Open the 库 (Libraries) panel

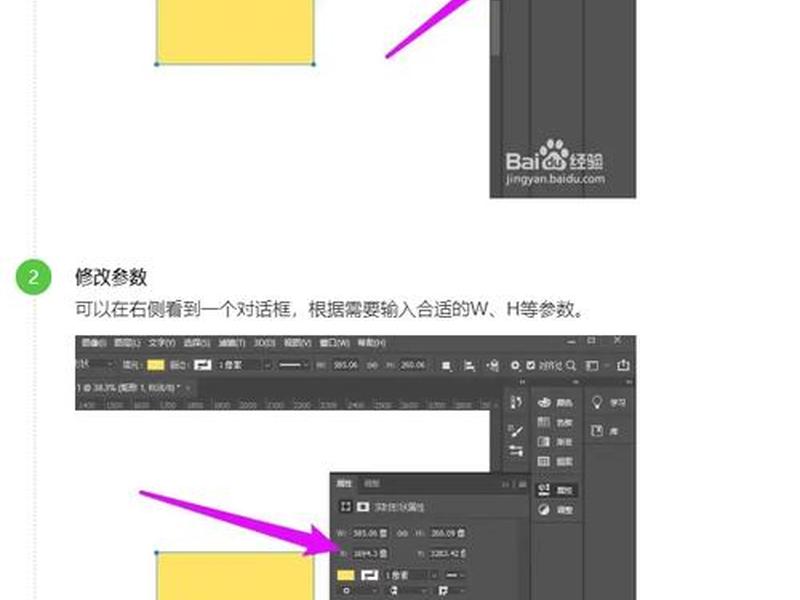pos(605,431)
